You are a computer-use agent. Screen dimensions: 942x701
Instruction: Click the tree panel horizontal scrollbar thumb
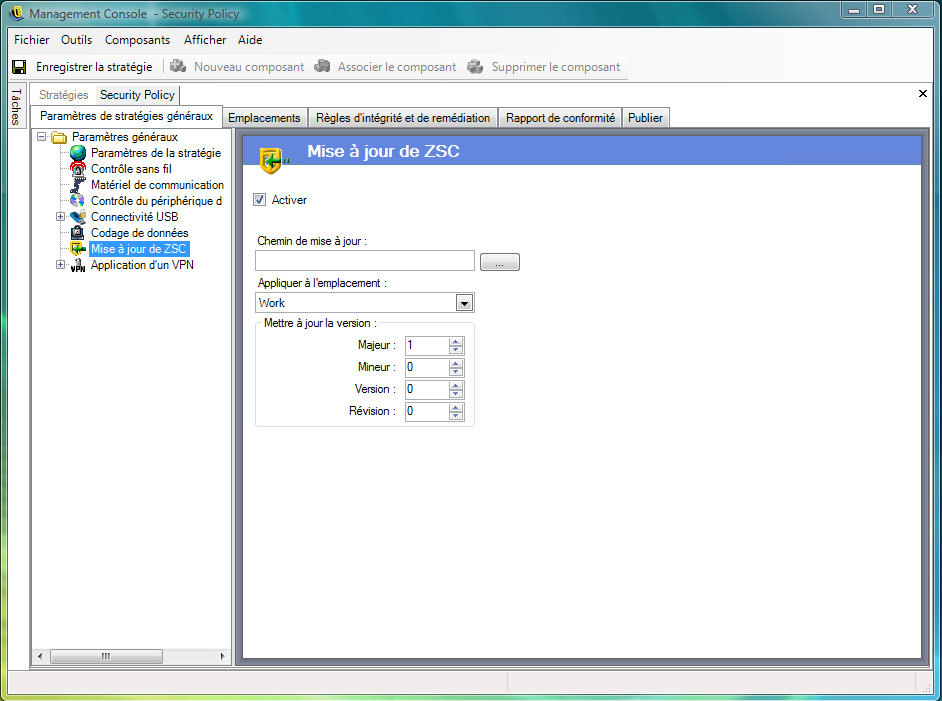tap(105, 656)
